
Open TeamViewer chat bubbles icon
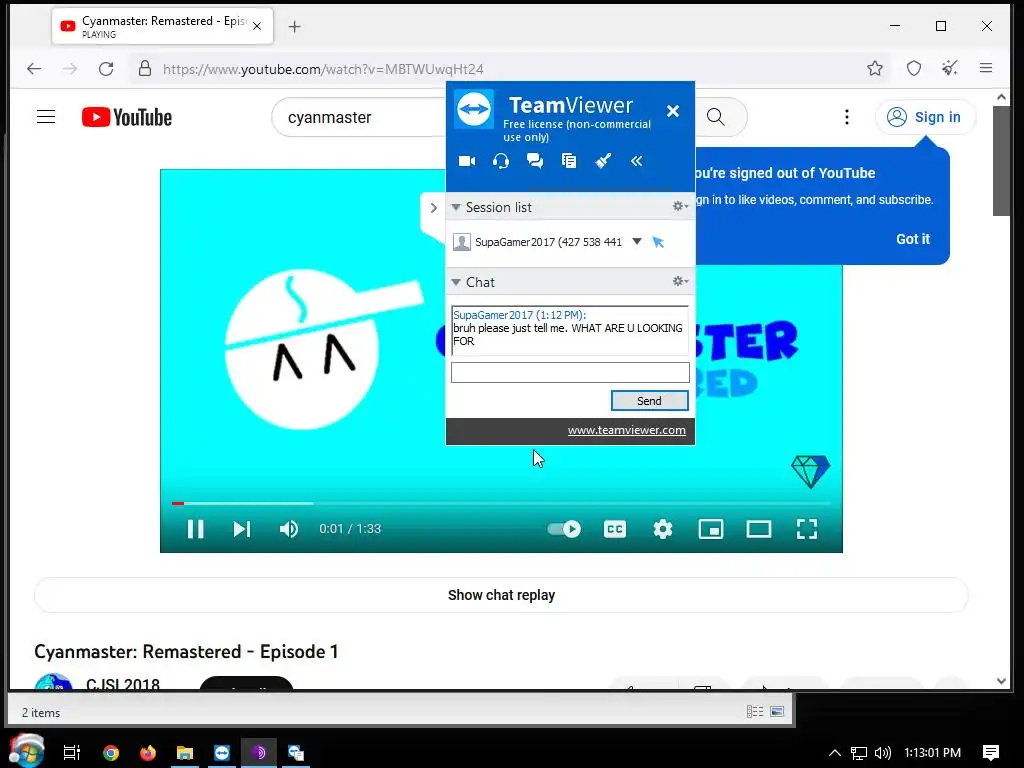click(x=535, y=161)
